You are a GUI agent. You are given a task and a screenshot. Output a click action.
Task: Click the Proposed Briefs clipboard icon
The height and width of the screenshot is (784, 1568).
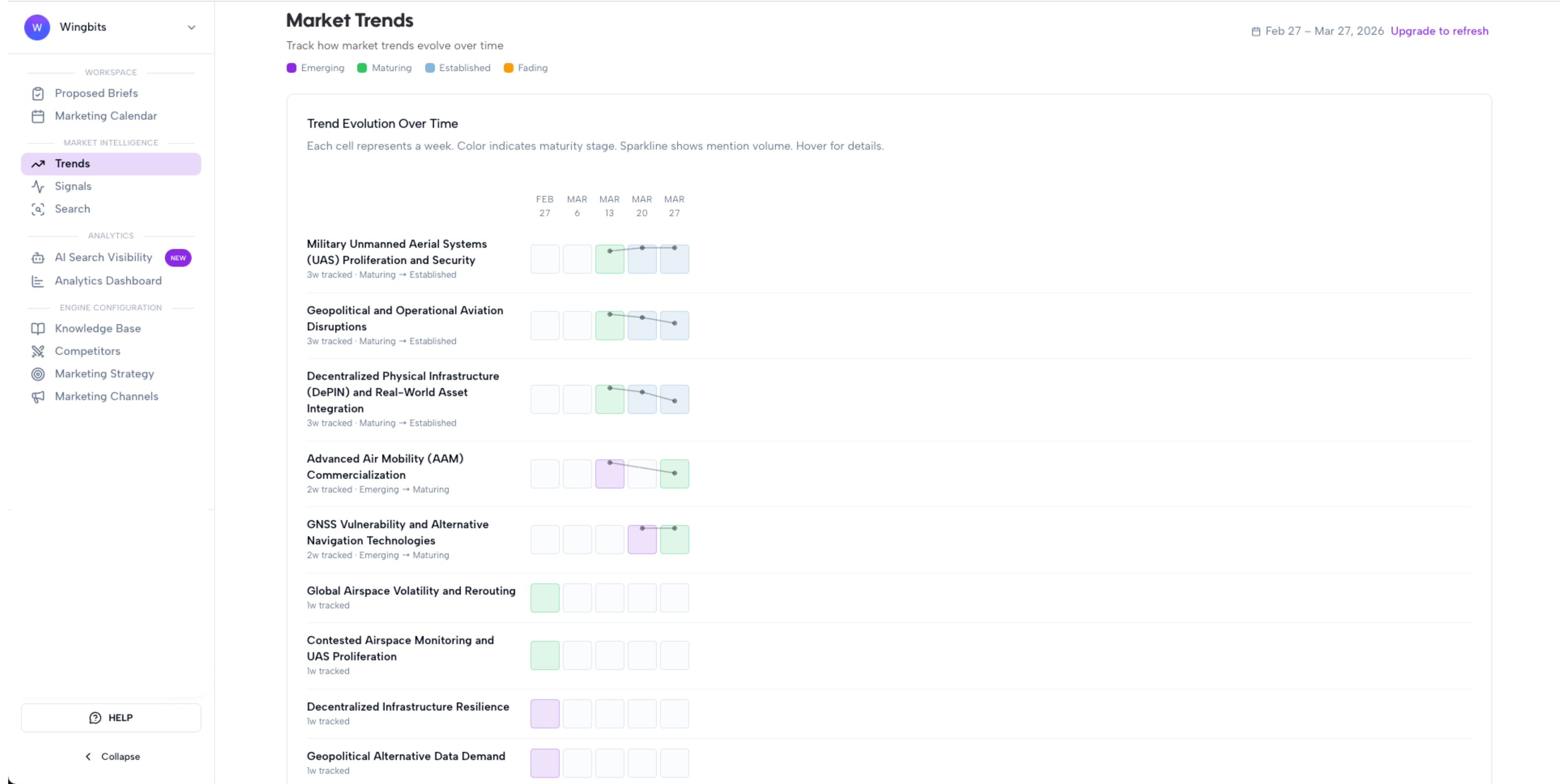click(38, 94)
